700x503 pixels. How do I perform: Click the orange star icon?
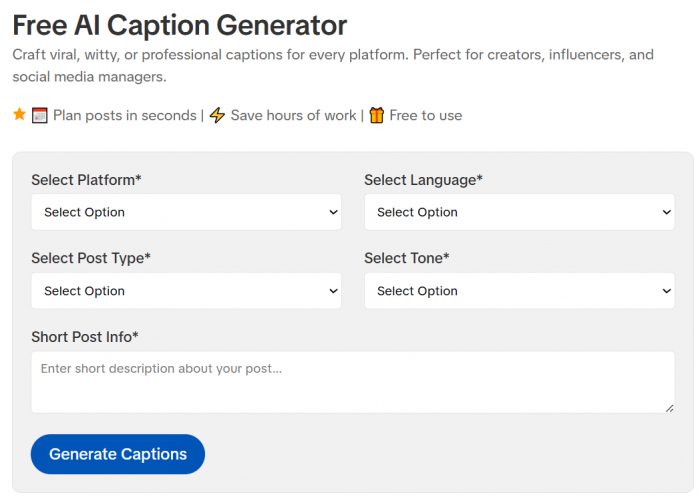[19, 114]
